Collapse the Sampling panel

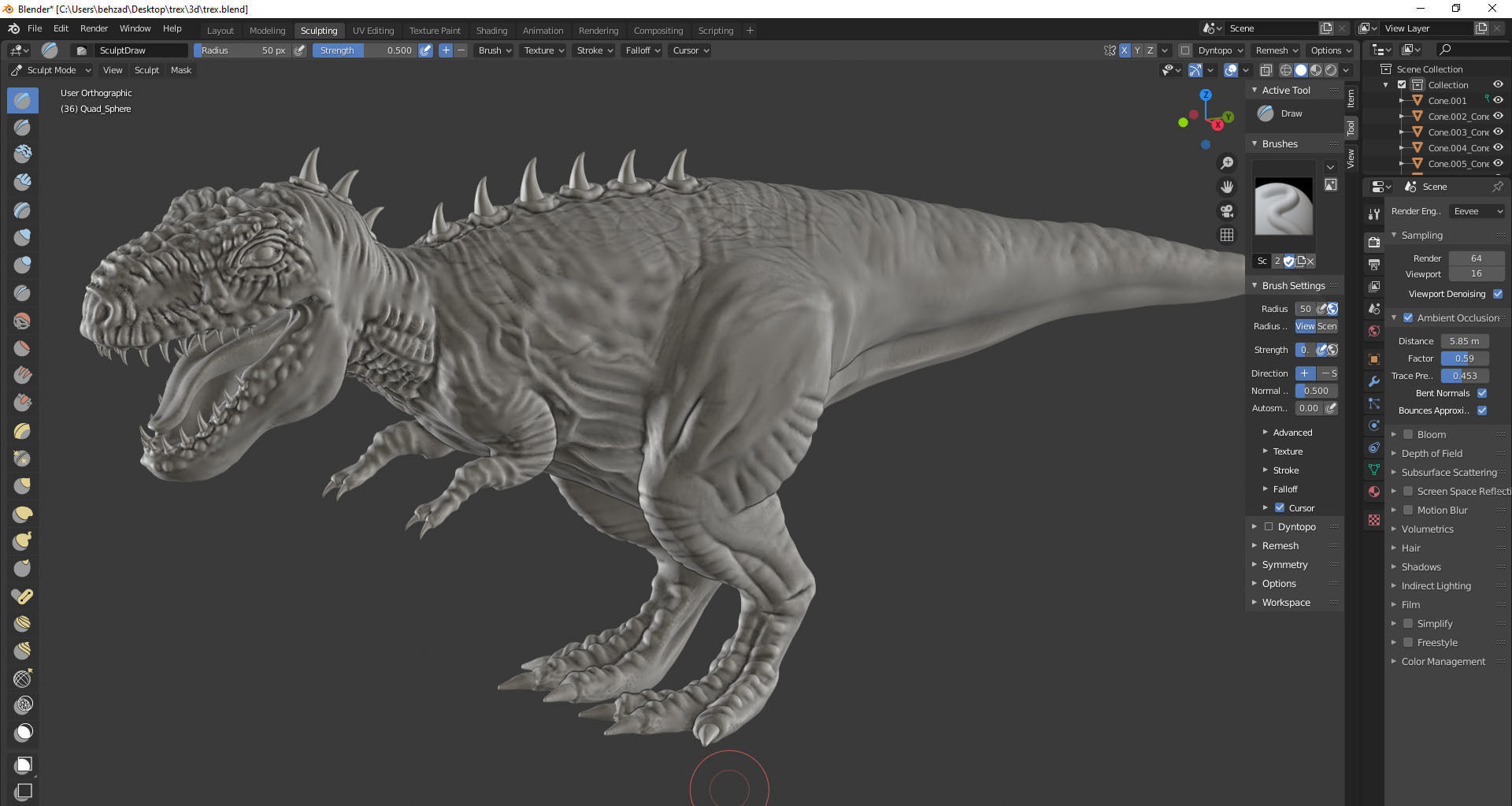pyautogui.click(x=1421, y=235)
